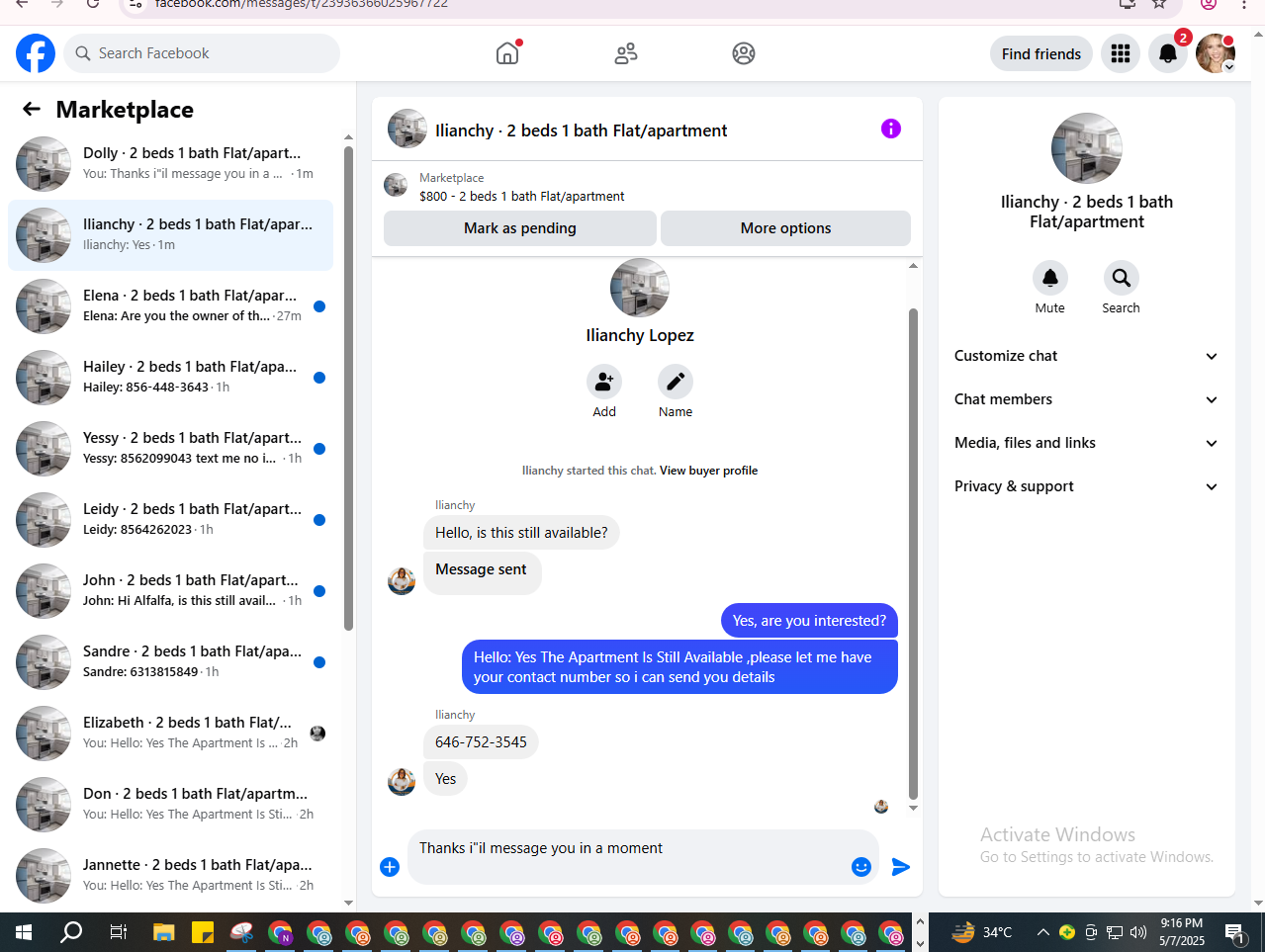Click the chat messages scrollbar
Screen dimensions: 1265x952
coord(913,554)
